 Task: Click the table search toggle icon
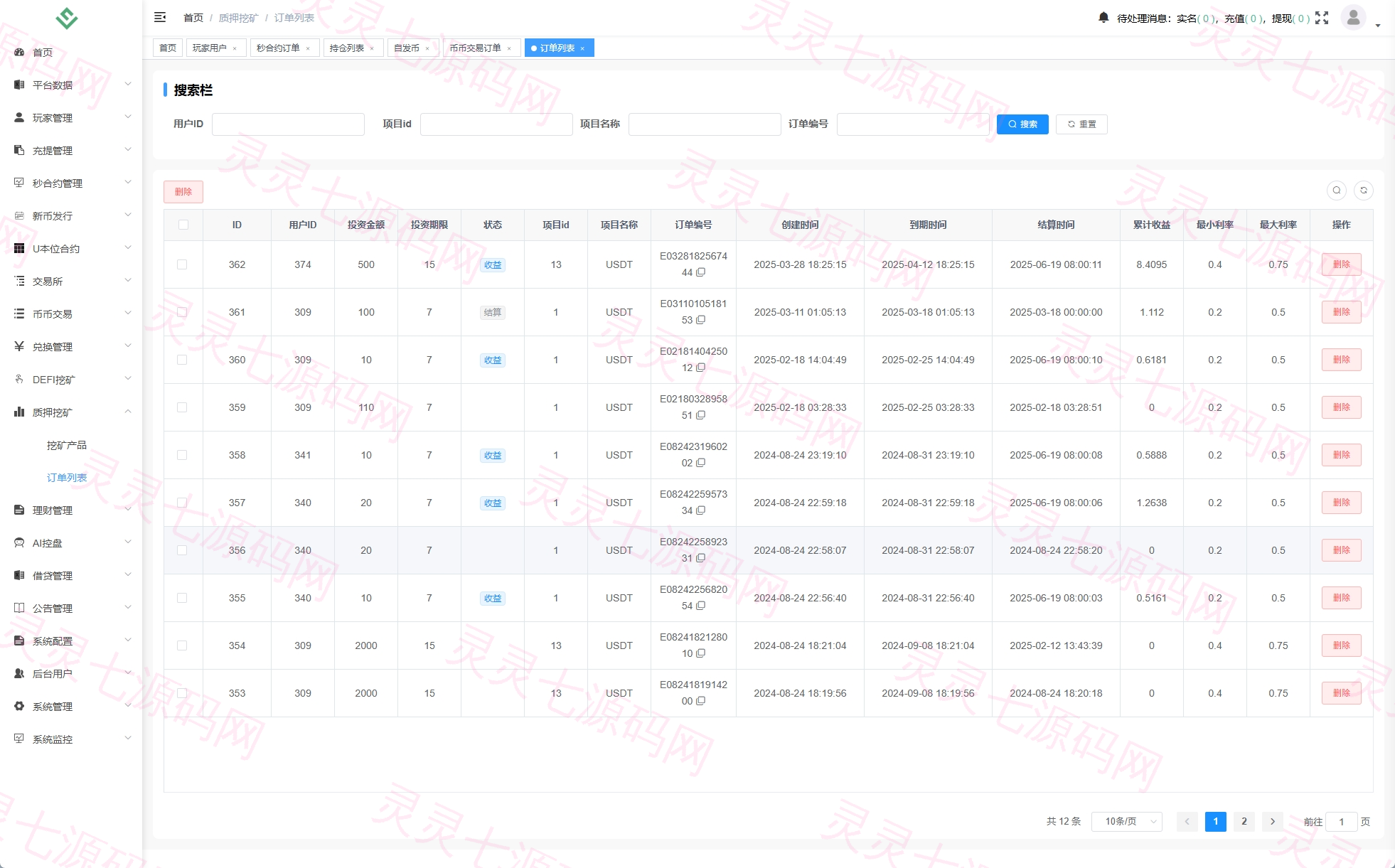[x=1337, y=190]
